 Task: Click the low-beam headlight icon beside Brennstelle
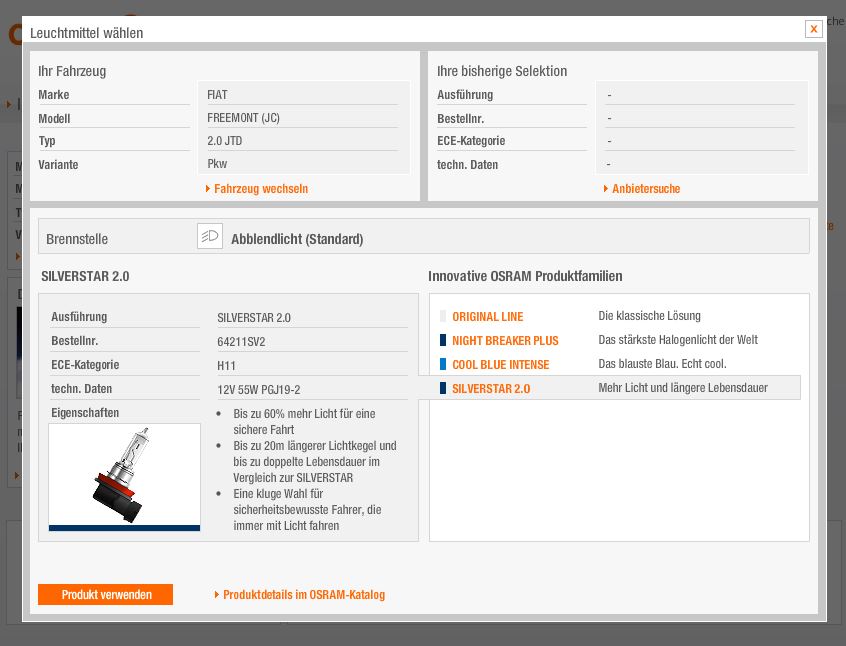tap(210, 237)
